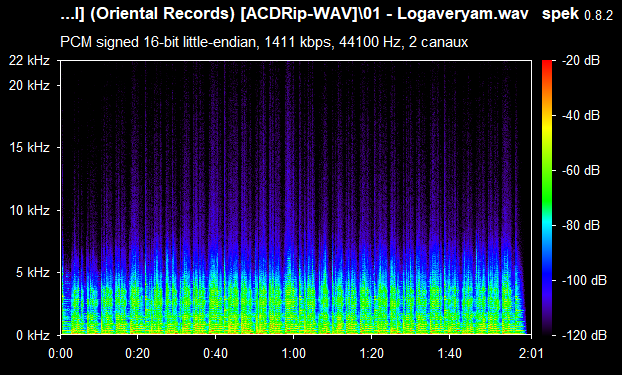Viewport: 622px width, 375px height.
Task: Click the 1:00 time marker
Action: coord(293,354)
